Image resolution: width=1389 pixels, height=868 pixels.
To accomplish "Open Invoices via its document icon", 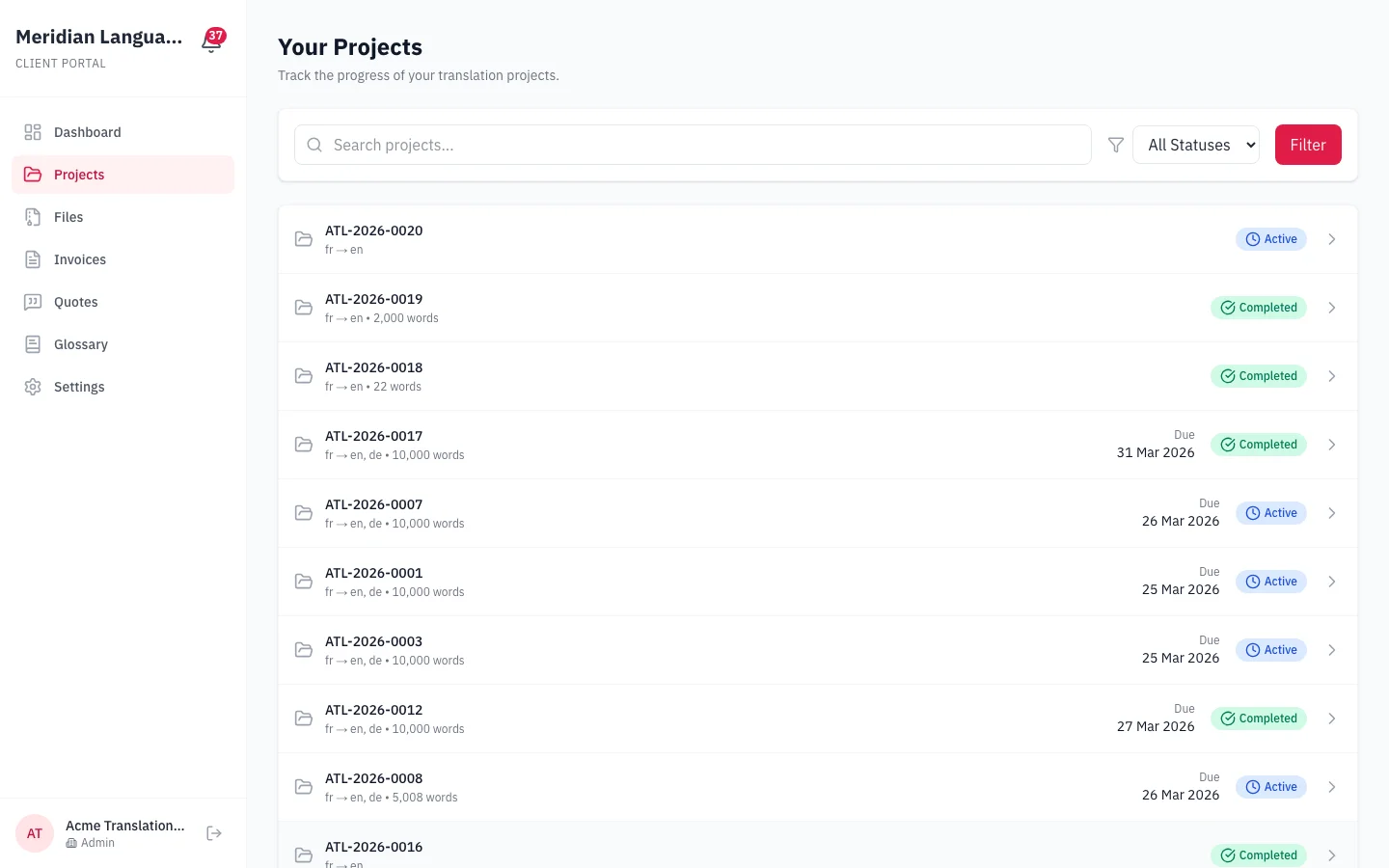I will pyautogui.click(x=34, y=259).
